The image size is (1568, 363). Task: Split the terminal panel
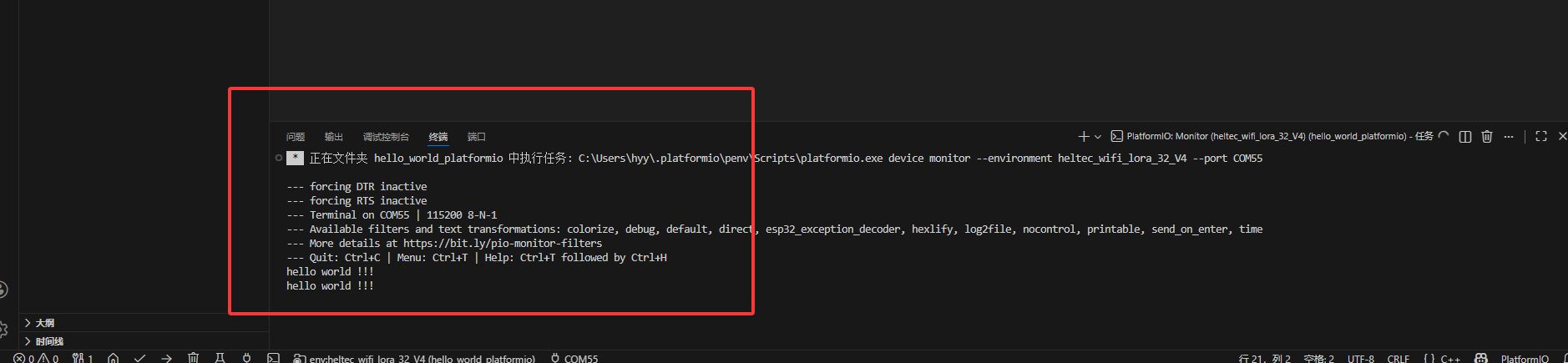tap(1464, 136)
